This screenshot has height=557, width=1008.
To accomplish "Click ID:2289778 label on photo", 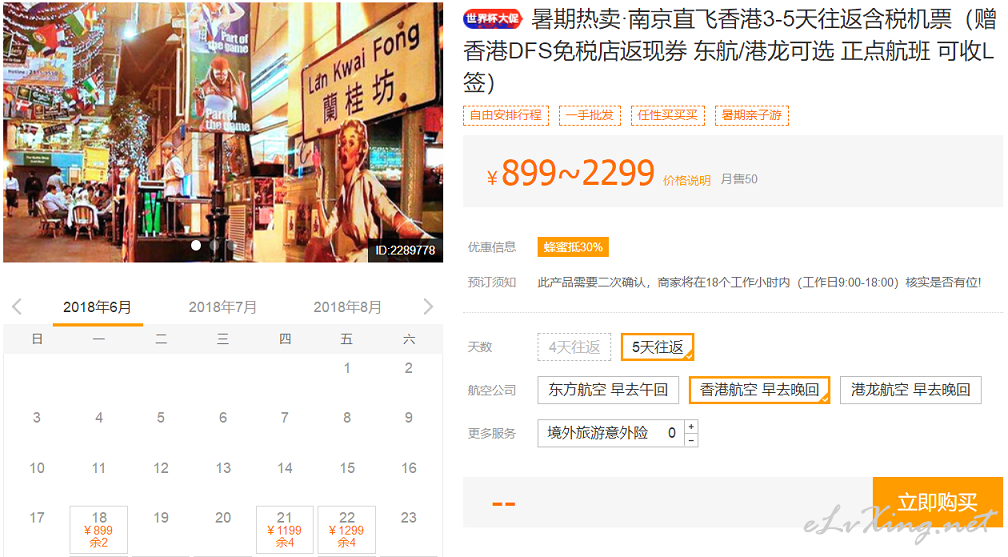I will pos(405,250).
